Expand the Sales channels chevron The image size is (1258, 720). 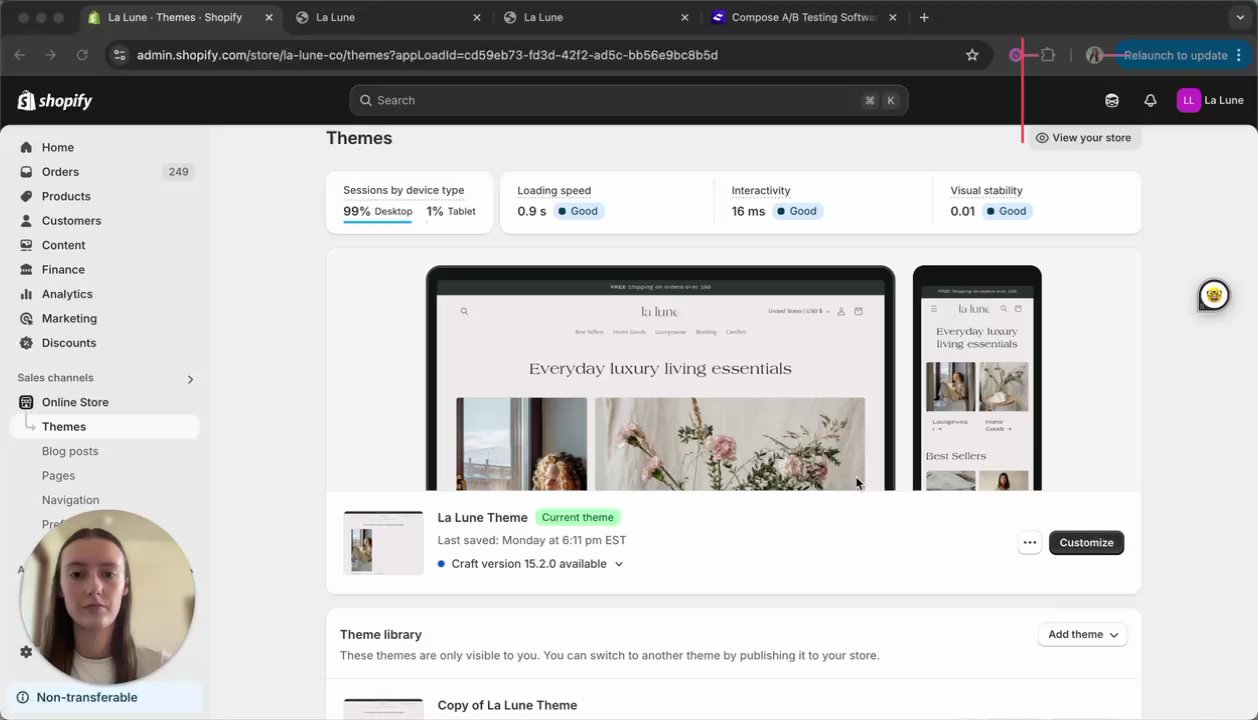tap(190, 379)
